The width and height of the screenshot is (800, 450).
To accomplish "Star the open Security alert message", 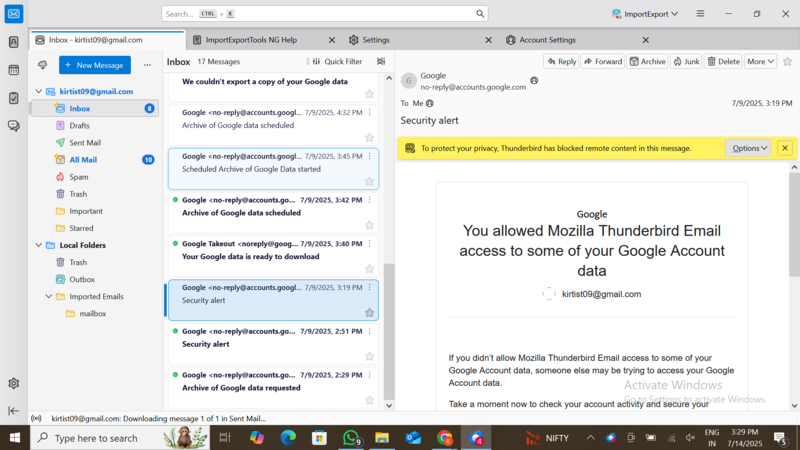I will [x=787, y=61].
